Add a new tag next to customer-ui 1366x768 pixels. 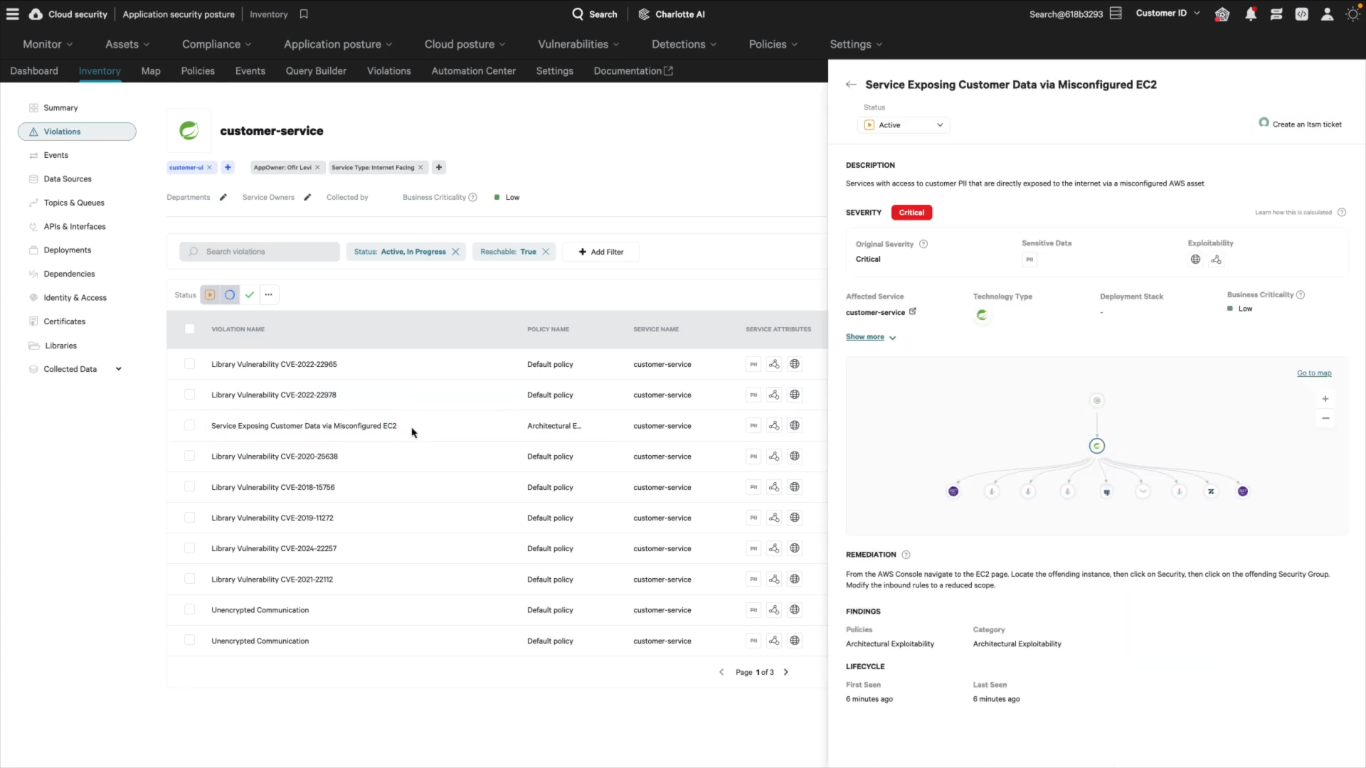click(228, 167)
